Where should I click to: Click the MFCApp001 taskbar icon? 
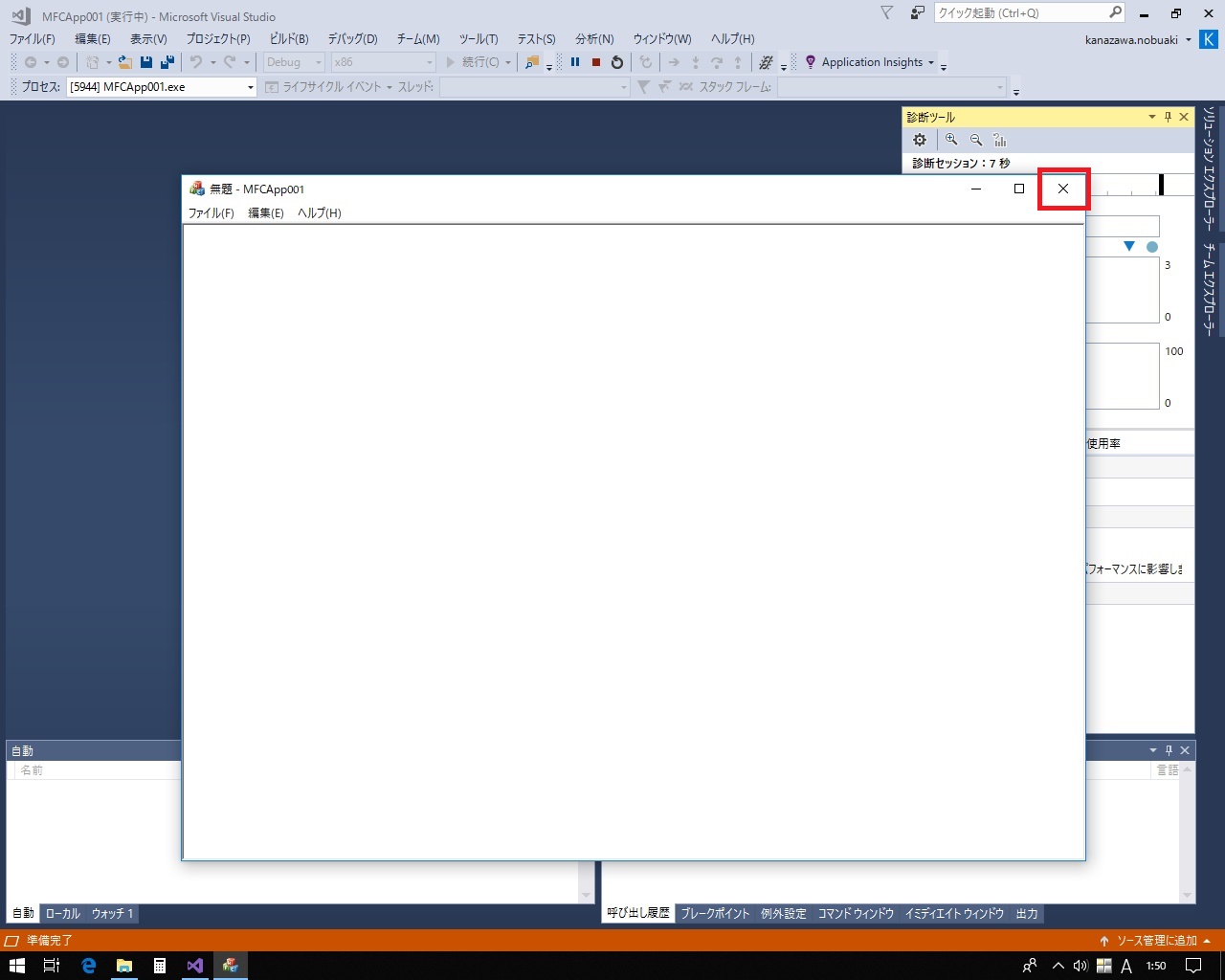pos(231,966)
